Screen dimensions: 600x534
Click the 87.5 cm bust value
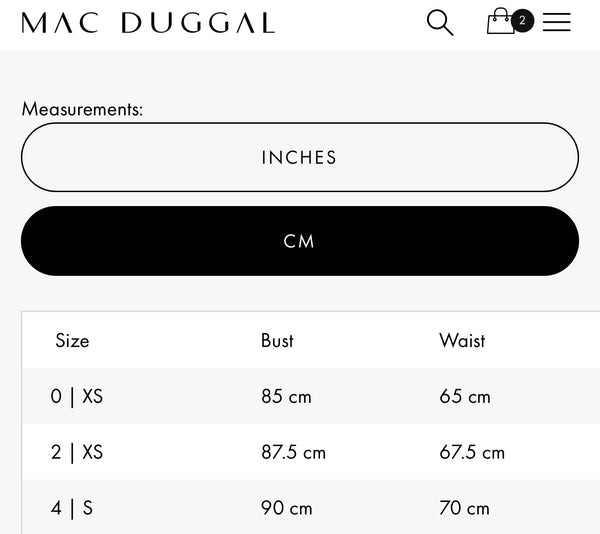click(293, 452)
